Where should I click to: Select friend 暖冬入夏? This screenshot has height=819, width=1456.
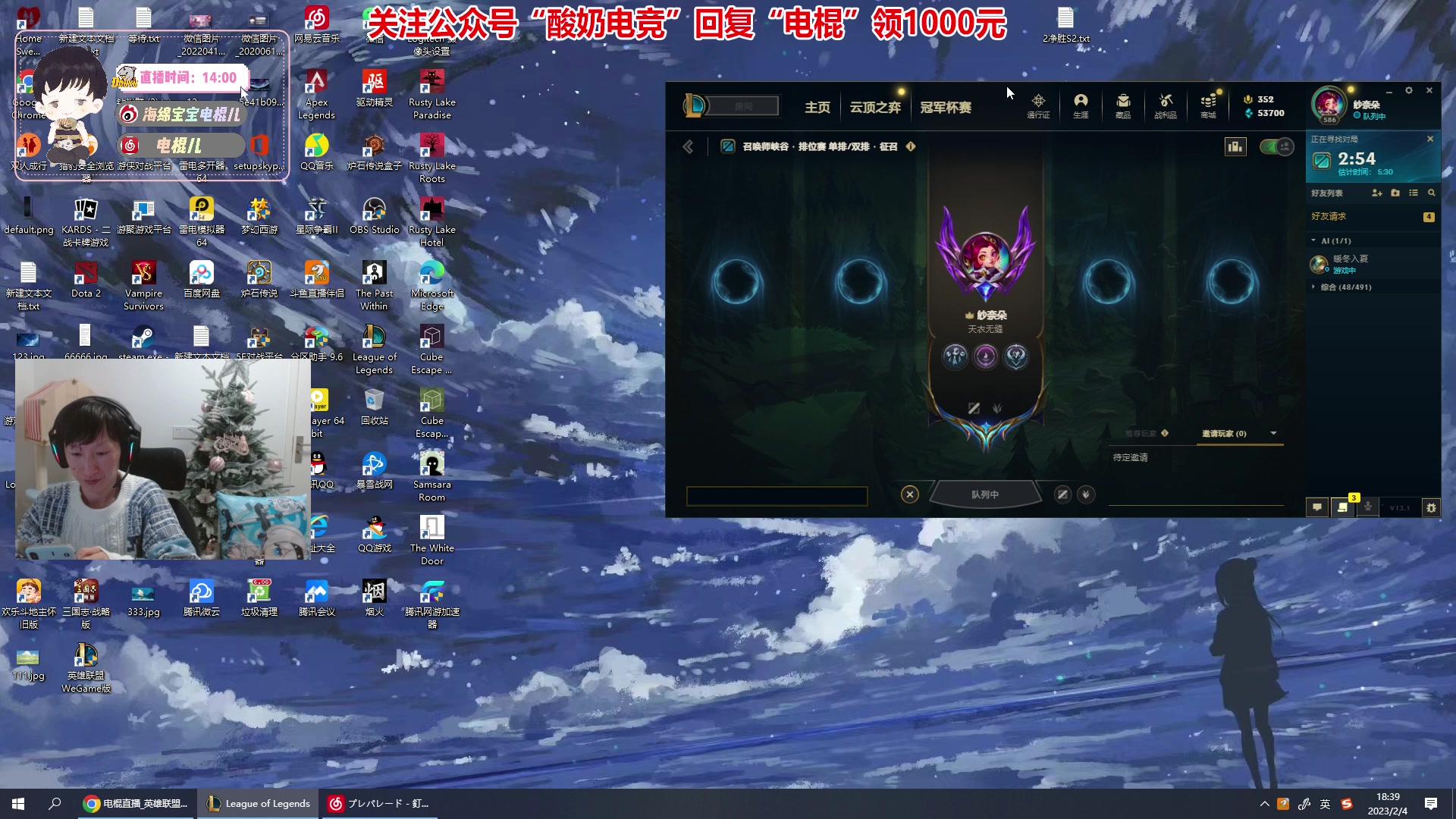(x=1373, y=264)
